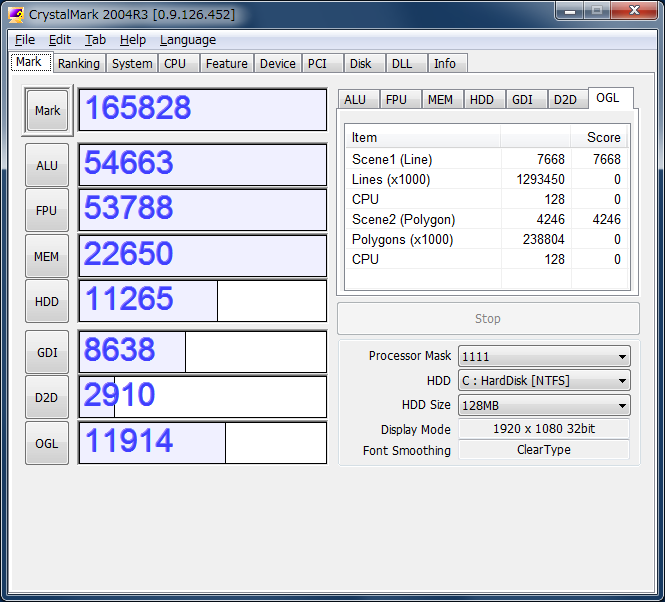Switch to the Ranking tab

[x=78, y=63]
